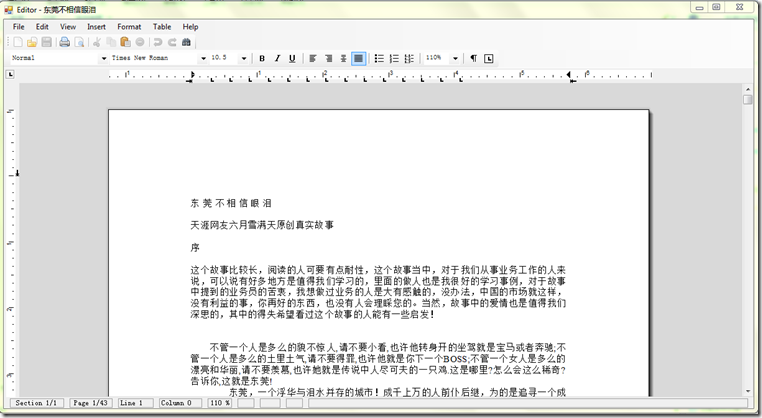Click the vertical scrollbar down arrow
Viewport: 762px width, 418px height.
pyautogui.click(x=747, y=391)
